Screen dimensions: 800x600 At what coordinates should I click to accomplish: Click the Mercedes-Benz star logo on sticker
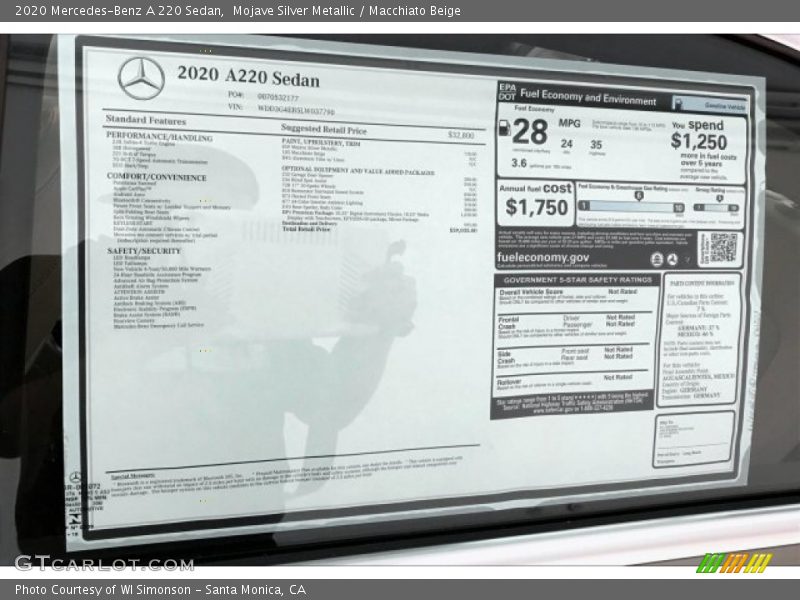pyautogui.click(x=141, y=78)
